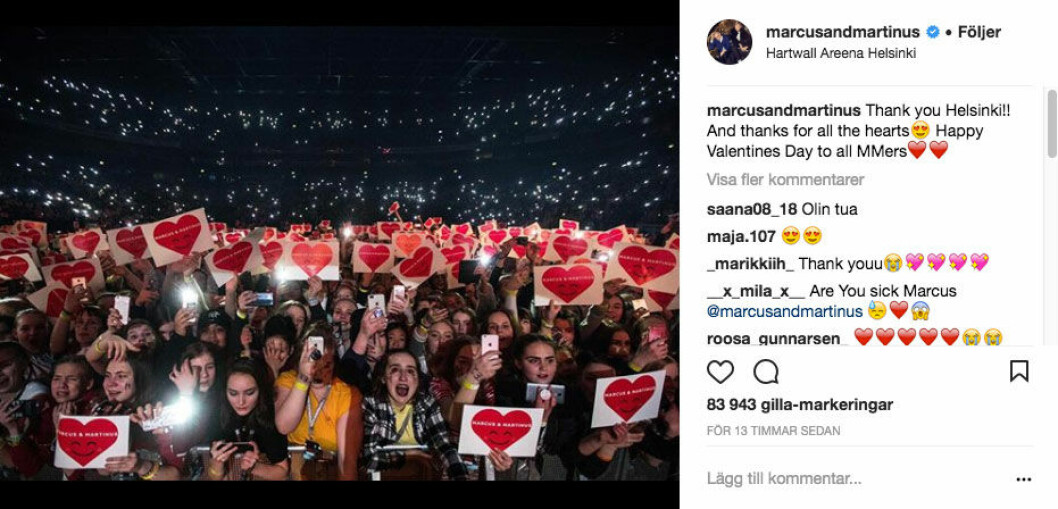Click the concert crowd photo
The image size is (1058, 509).
tap(339, 253)
